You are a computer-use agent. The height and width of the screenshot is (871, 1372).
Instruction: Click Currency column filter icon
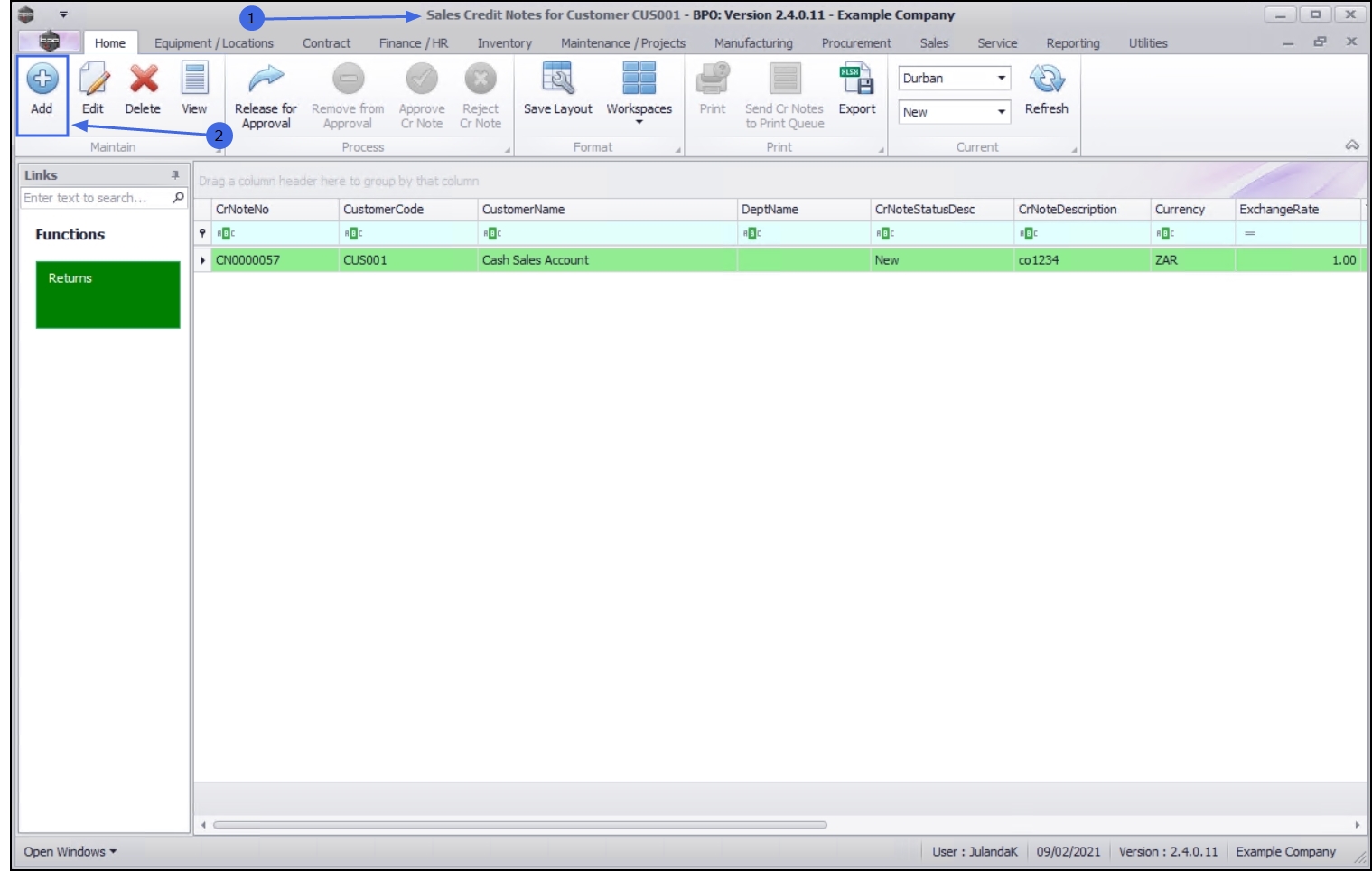click(1165, 233)
